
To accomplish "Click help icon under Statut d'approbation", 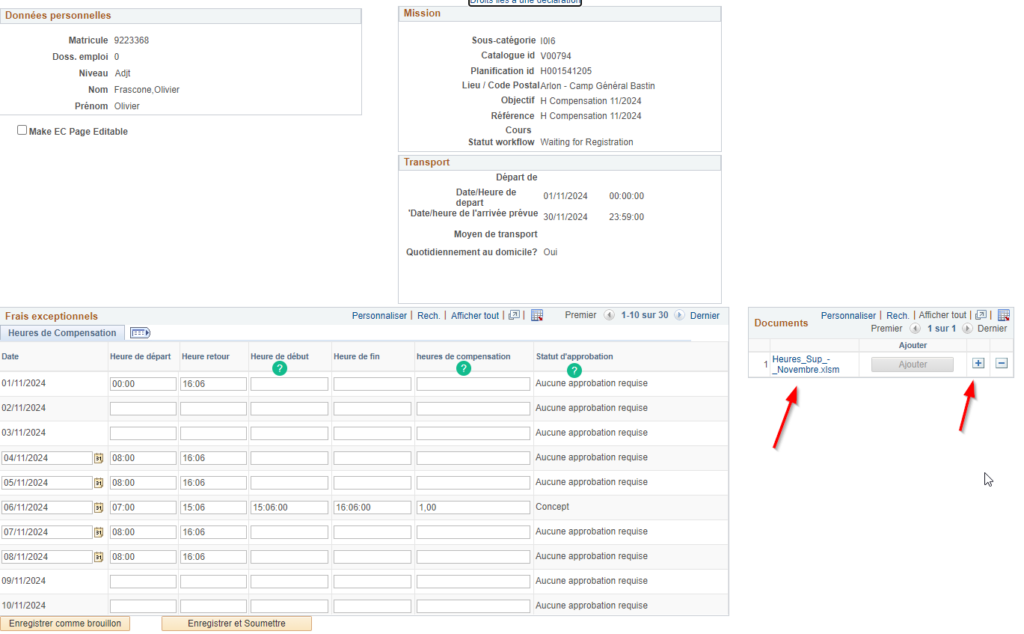I will (x=574, y=369).
